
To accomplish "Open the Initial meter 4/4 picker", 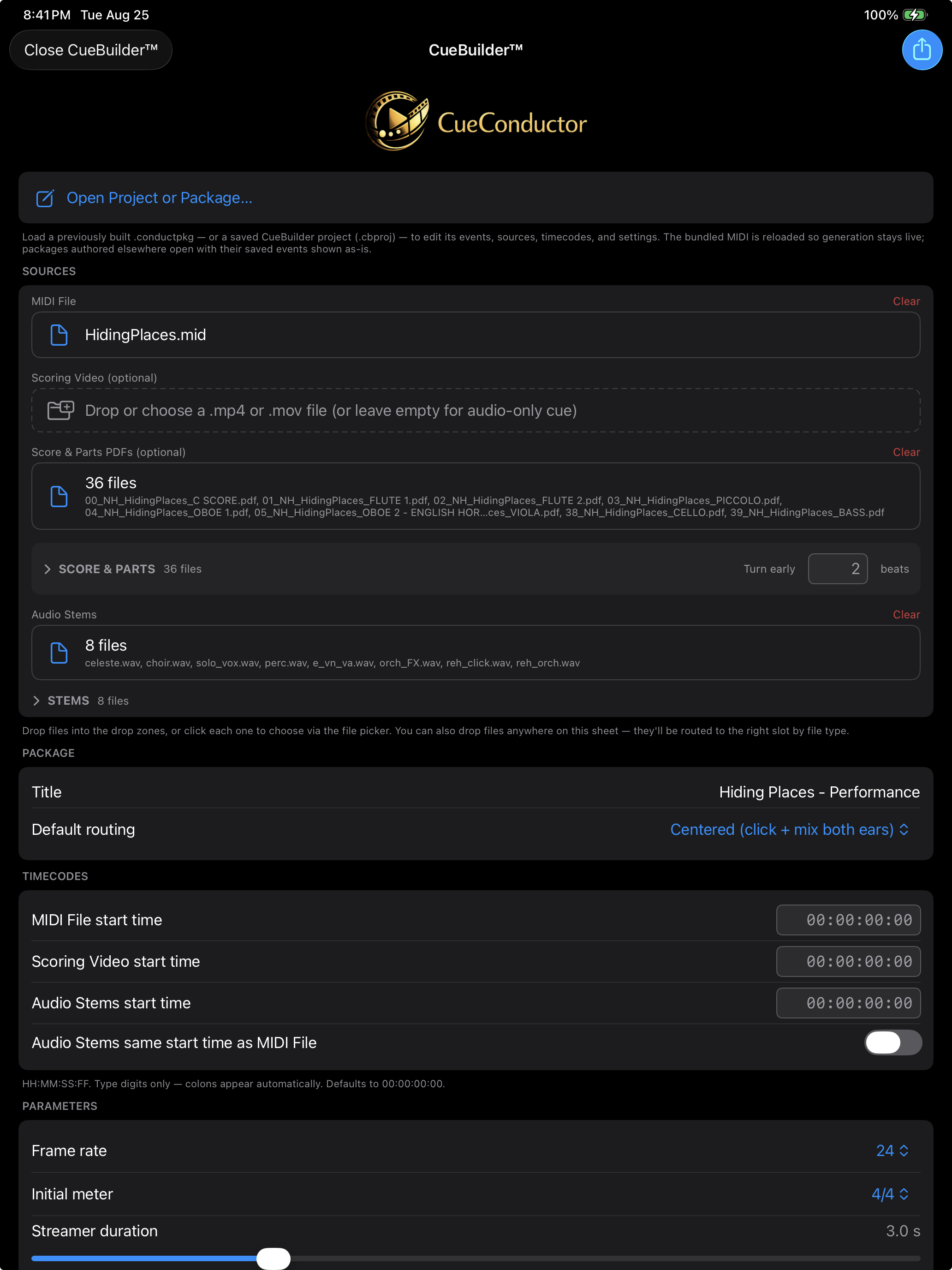I will tap(890, 1194).
